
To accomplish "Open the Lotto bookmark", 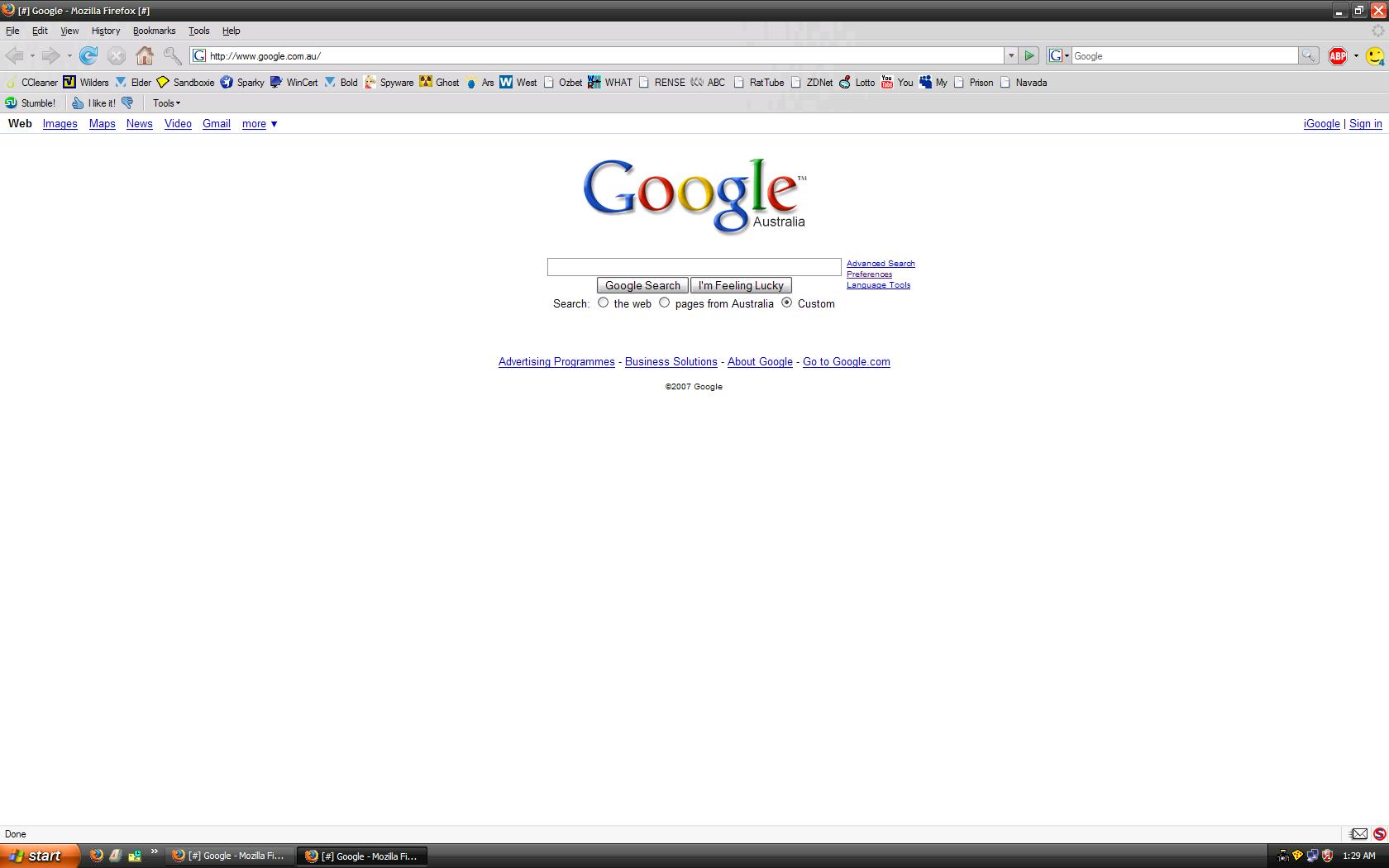I will (x=857, y=82).
